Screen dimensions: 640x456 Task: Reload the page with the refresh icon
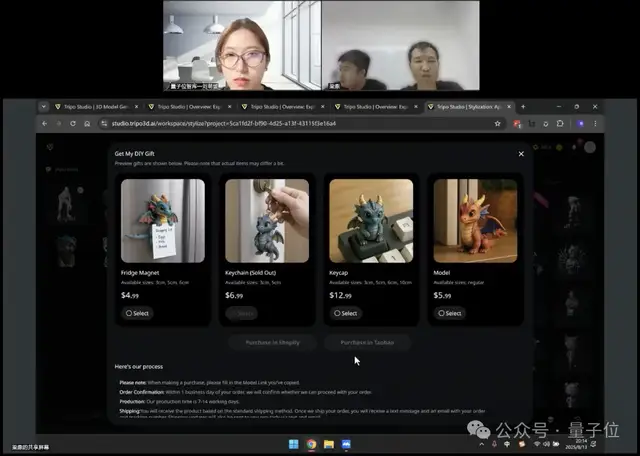tap(73, 123)
